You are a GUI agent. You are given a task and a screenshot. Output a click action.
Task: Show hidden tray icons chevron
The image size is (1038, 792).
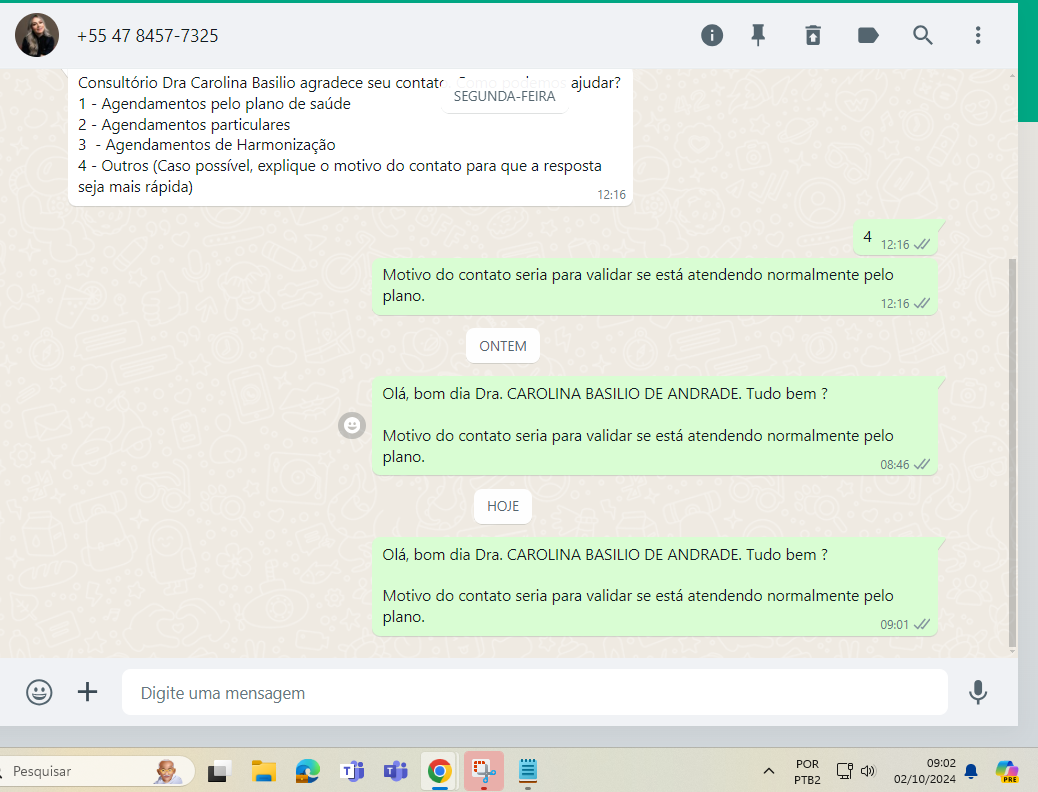(769, 771)
